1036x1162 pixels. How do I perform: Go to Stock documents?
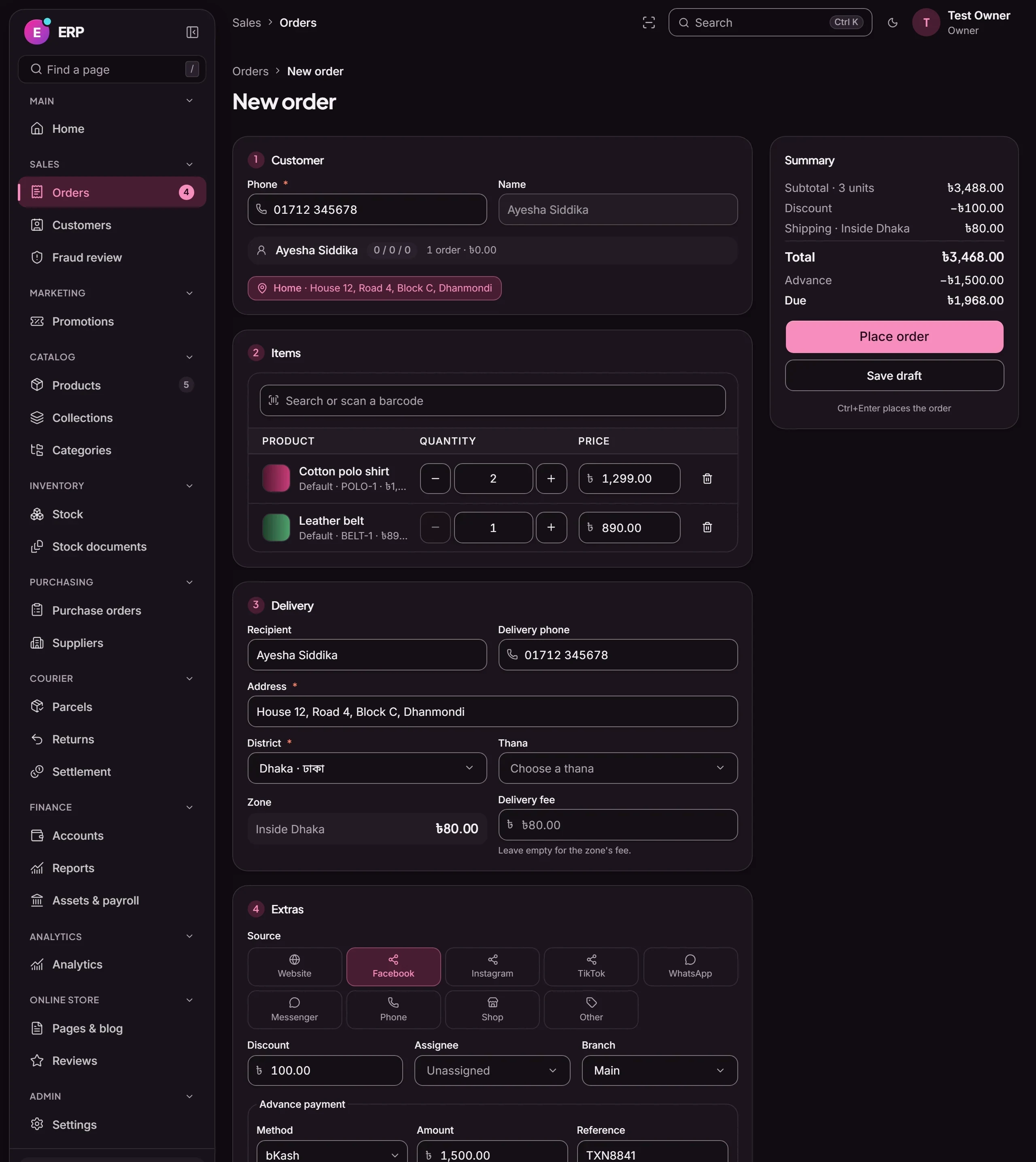coord(112,546)
